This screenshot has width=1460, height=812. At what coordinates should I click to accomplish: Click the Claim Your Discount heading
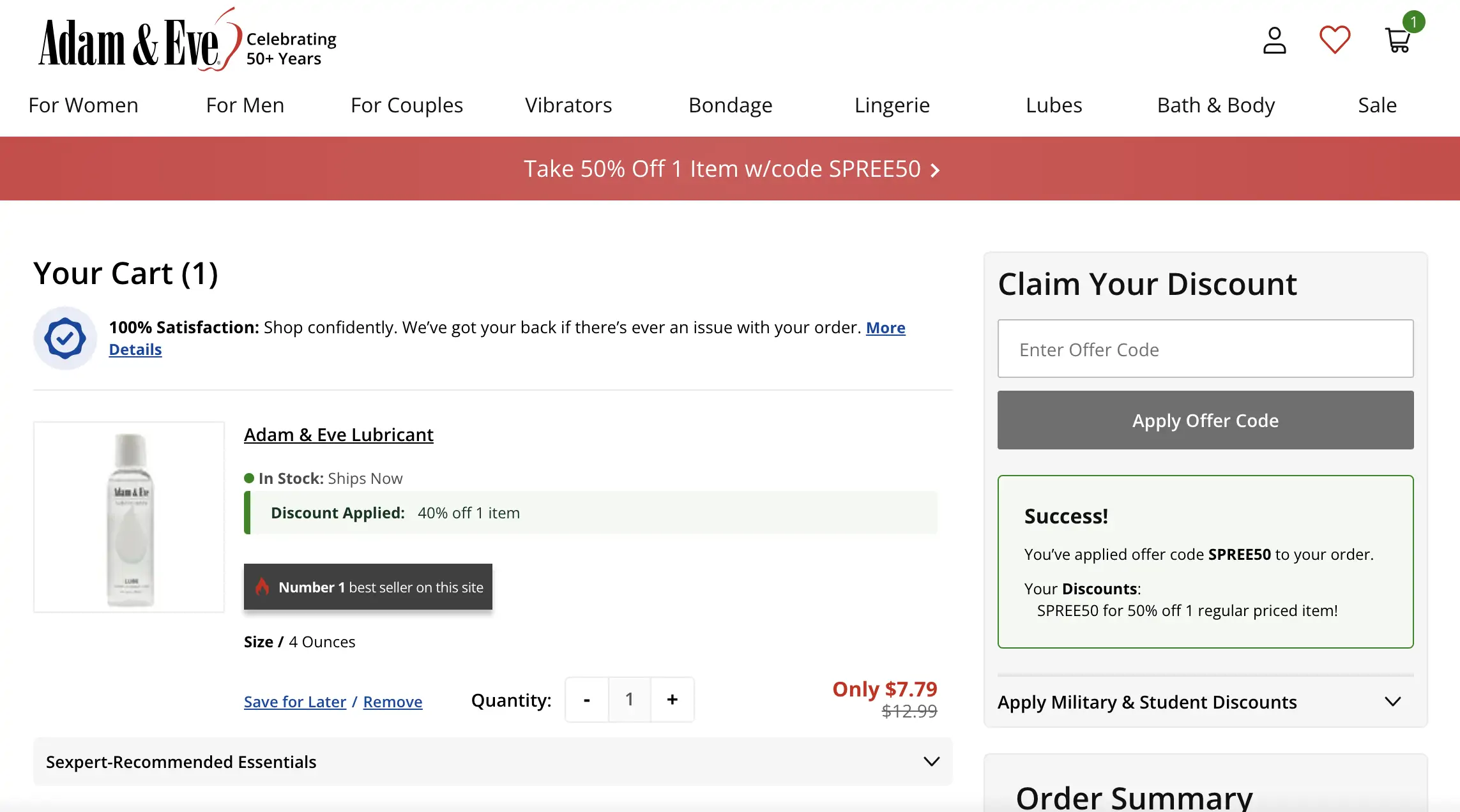pos(1147,283)
